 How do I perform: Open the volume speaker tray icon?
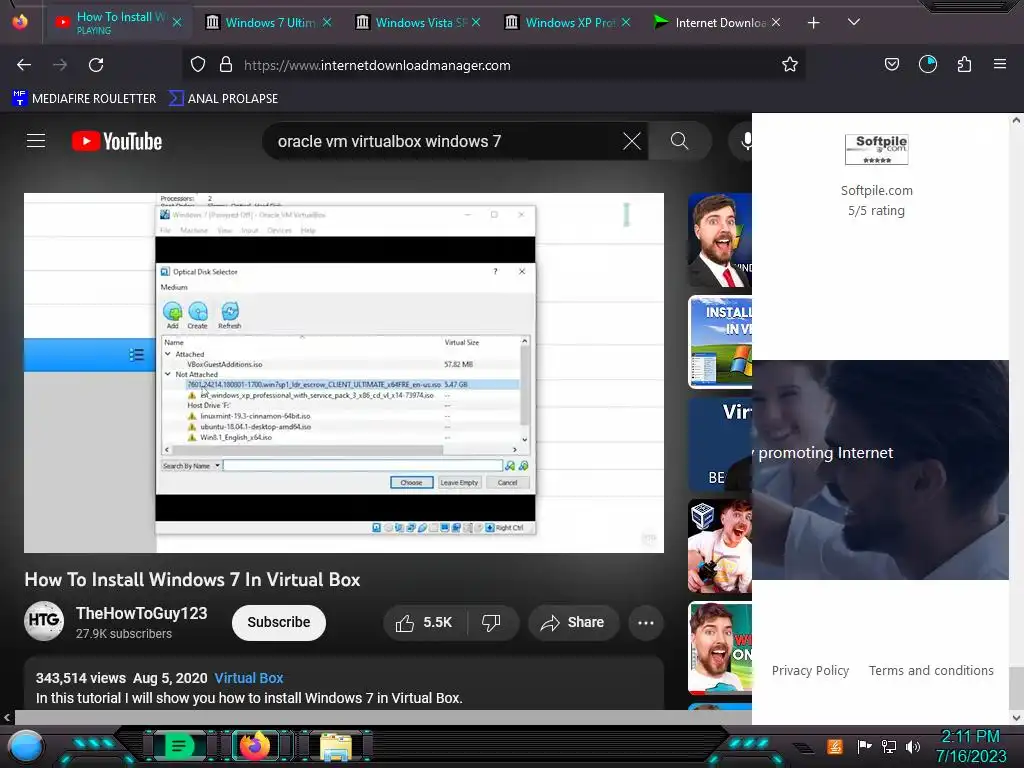913,746
